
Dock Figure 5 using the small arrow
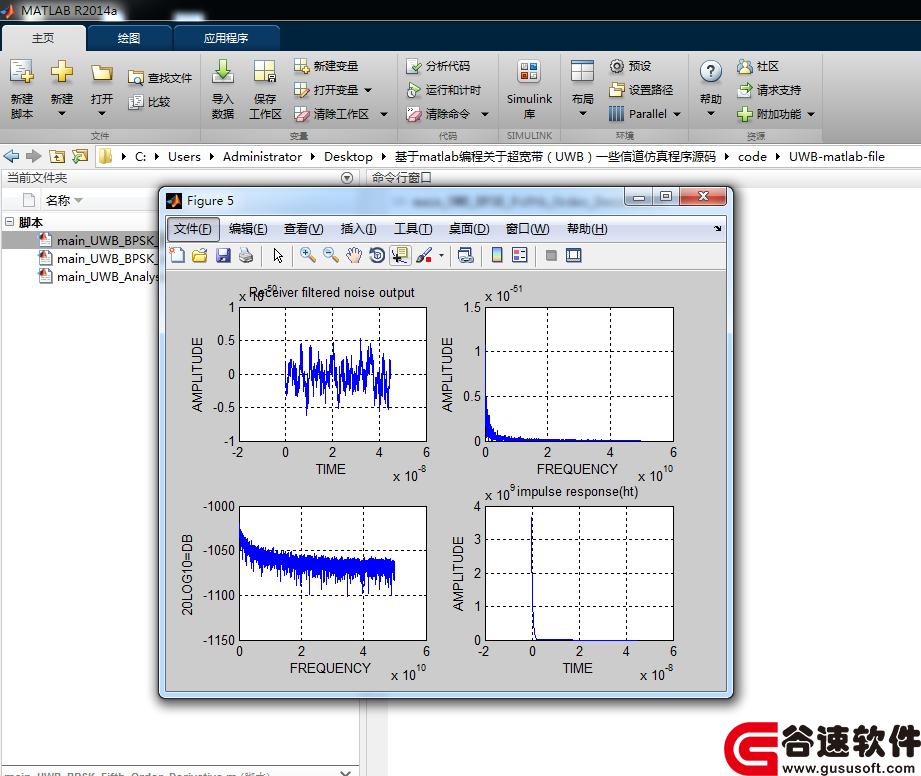(x=718, y=229)
